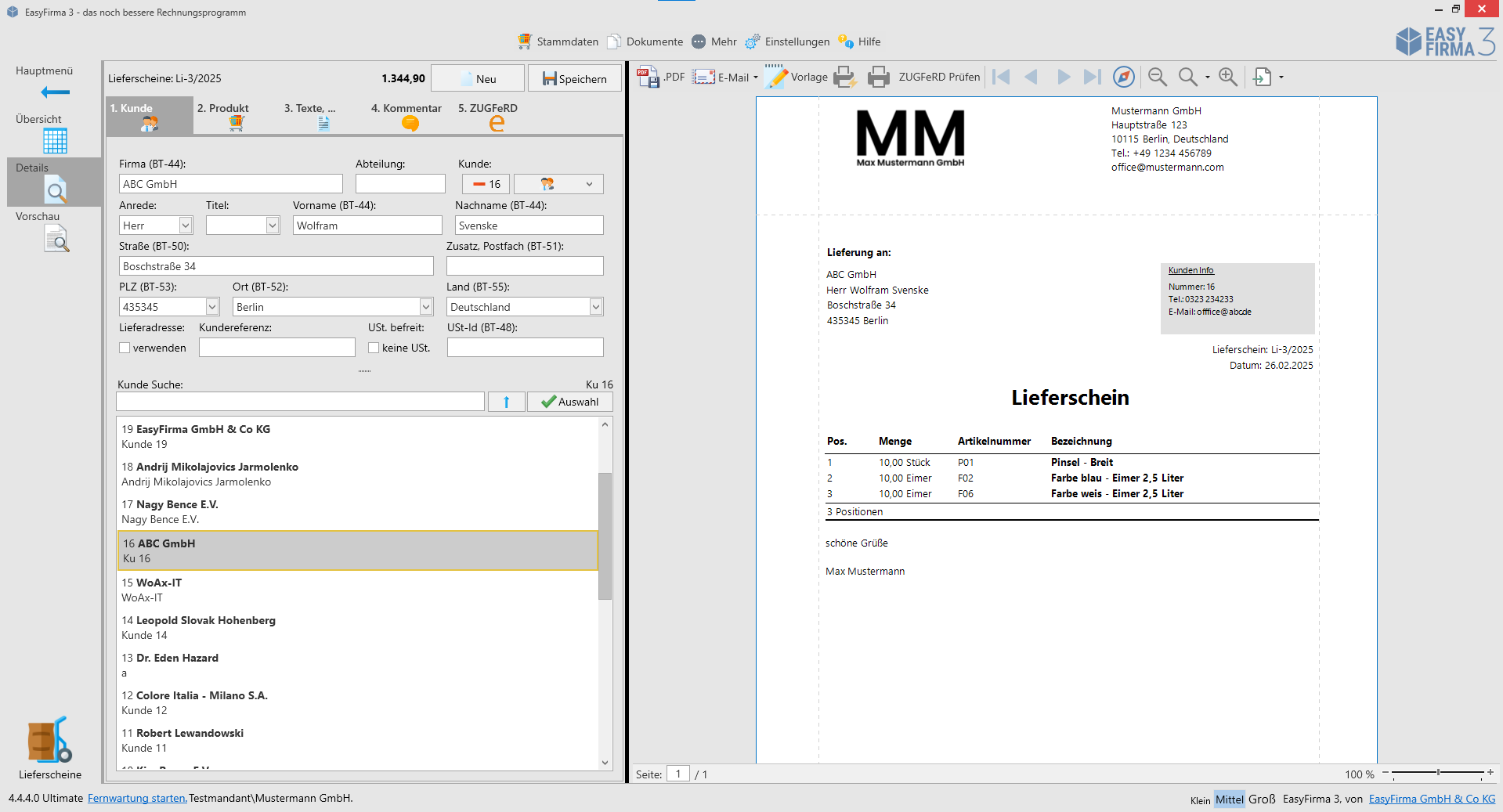Viewport: 1503px width, 812px height.
Task: Expand the Anrede dropdown
Action: [x=186, y=226]
